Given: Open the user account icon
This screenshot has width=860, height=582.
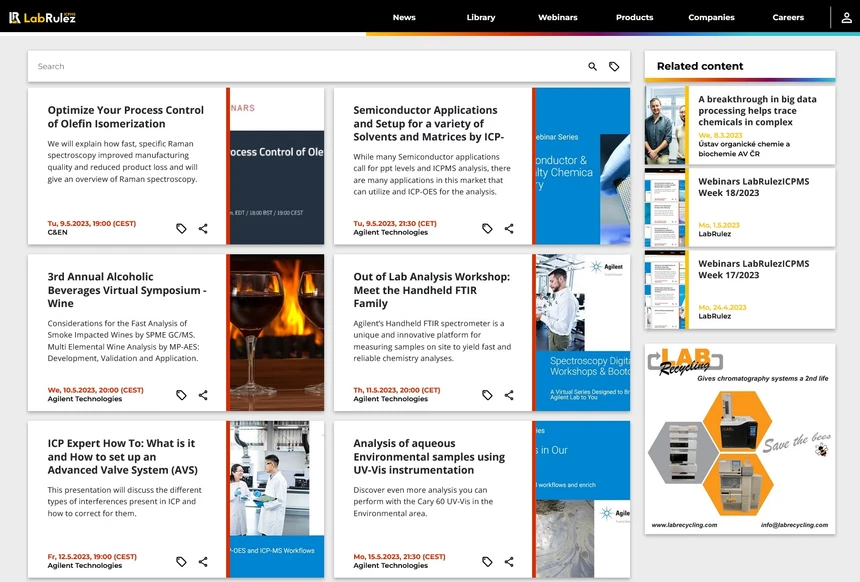Looking at the screenshot, I should click(x=846, y=18).
